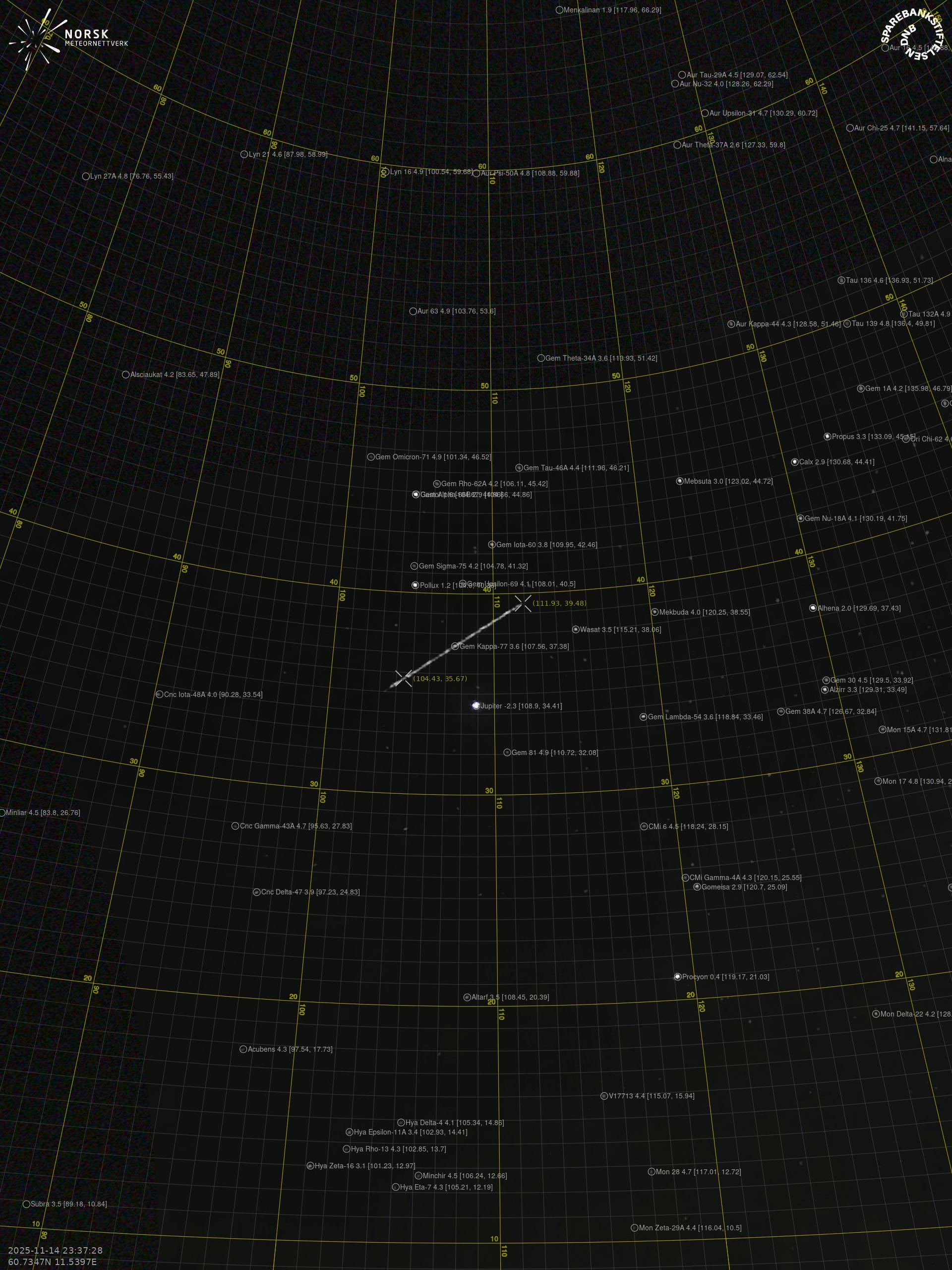Click the Pollux star circle marker
The image size is (952, 1270).
416,585
